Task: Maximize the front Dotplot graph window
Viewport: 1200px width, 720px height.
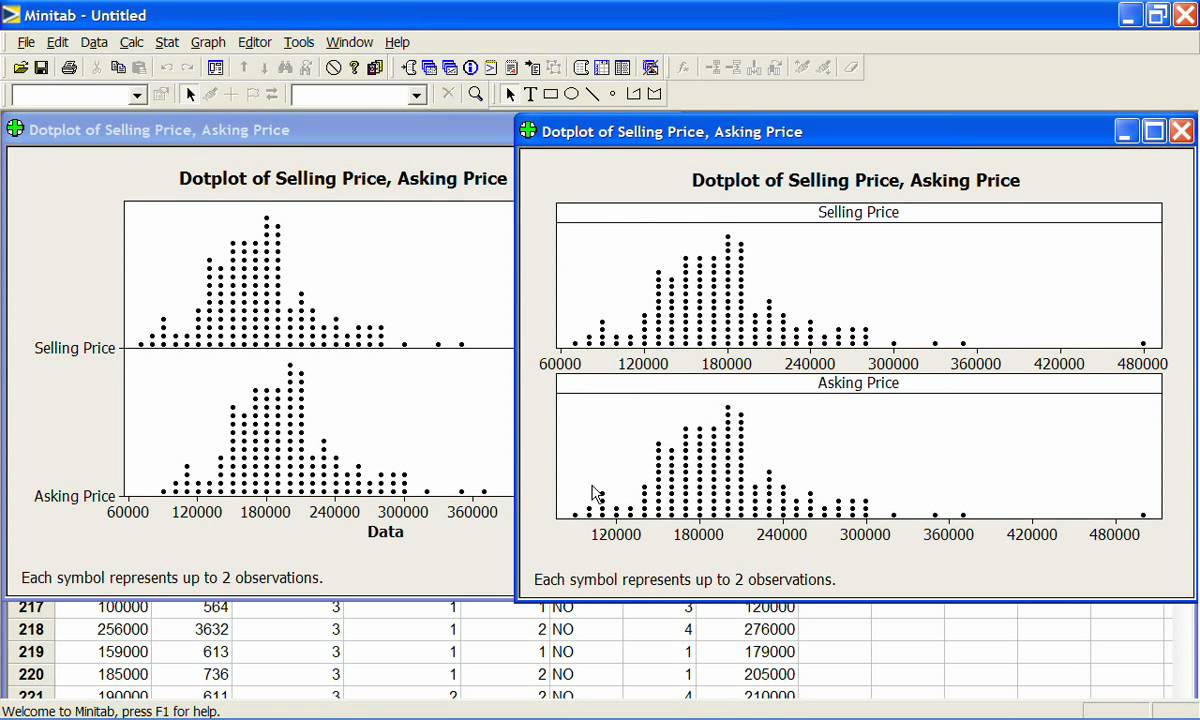Action: point(1154,131)
